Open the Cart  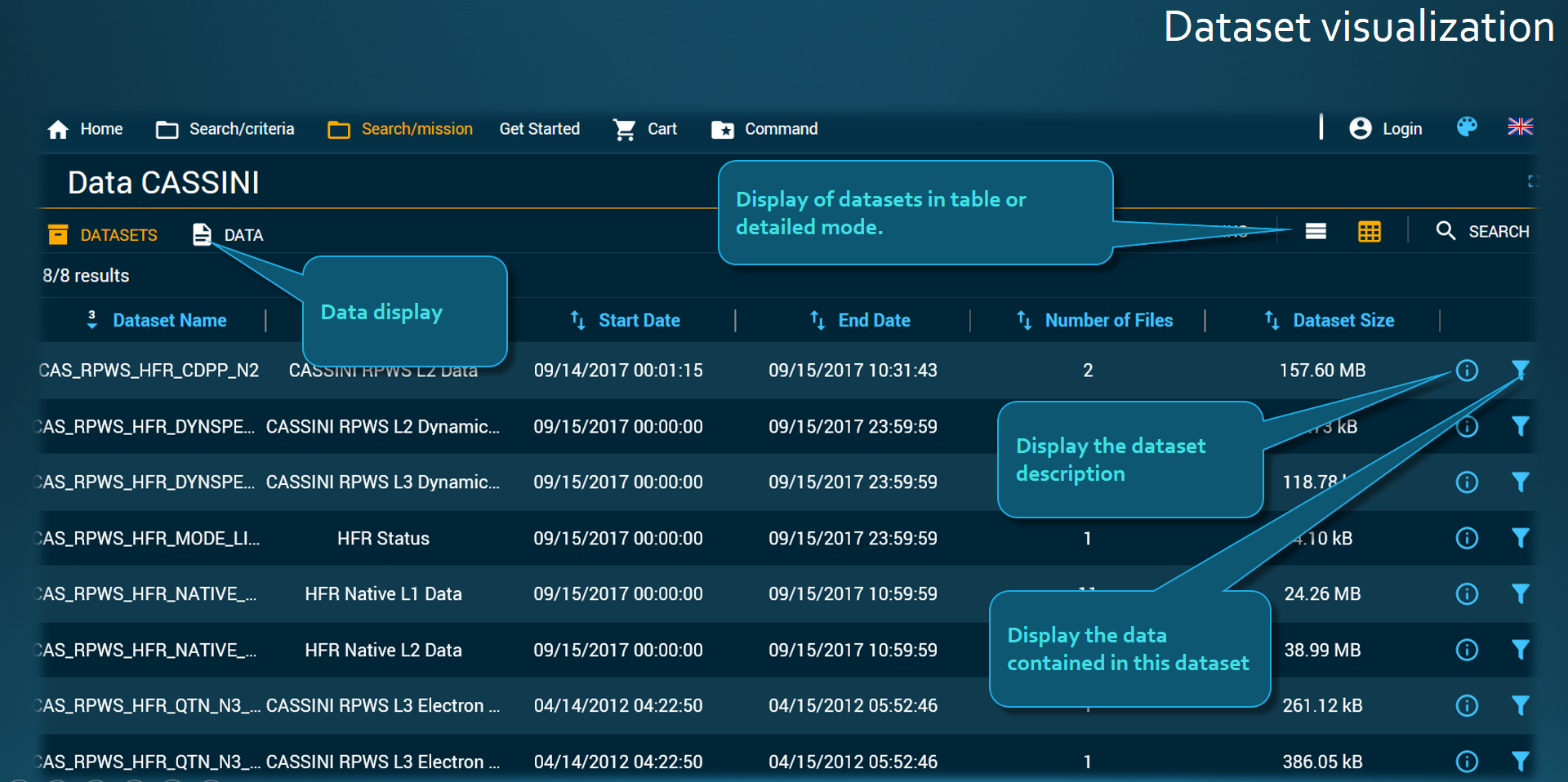point(645,129)
